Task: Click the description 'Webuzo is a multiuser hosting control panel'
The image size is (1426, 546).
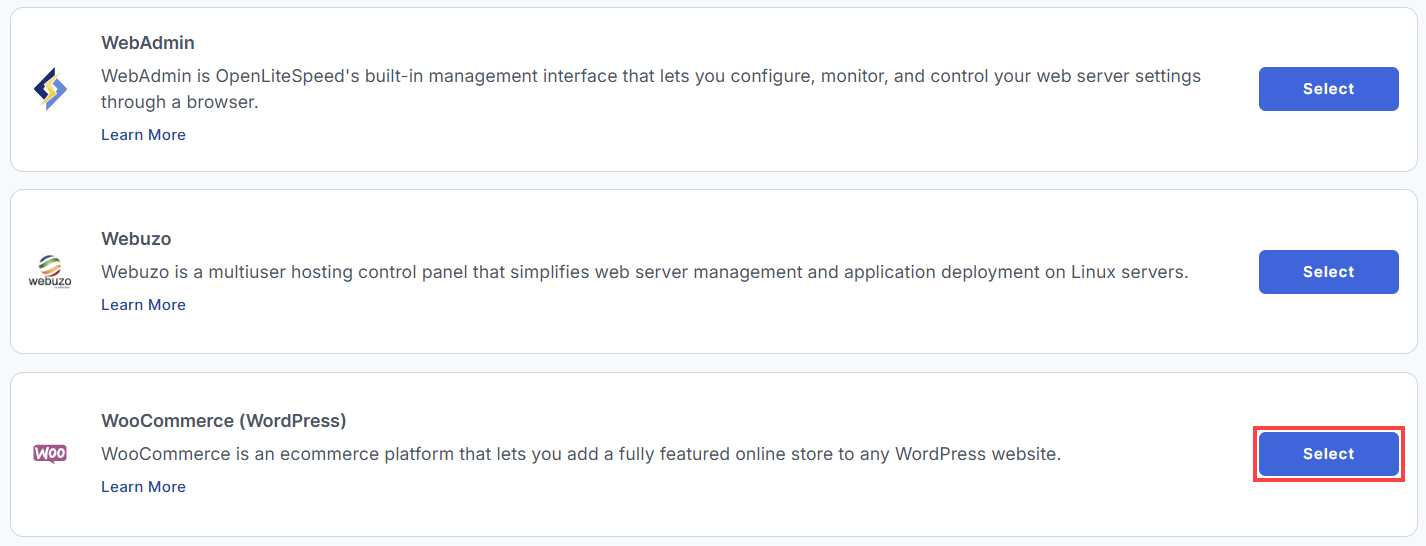Action: [645, 272]
